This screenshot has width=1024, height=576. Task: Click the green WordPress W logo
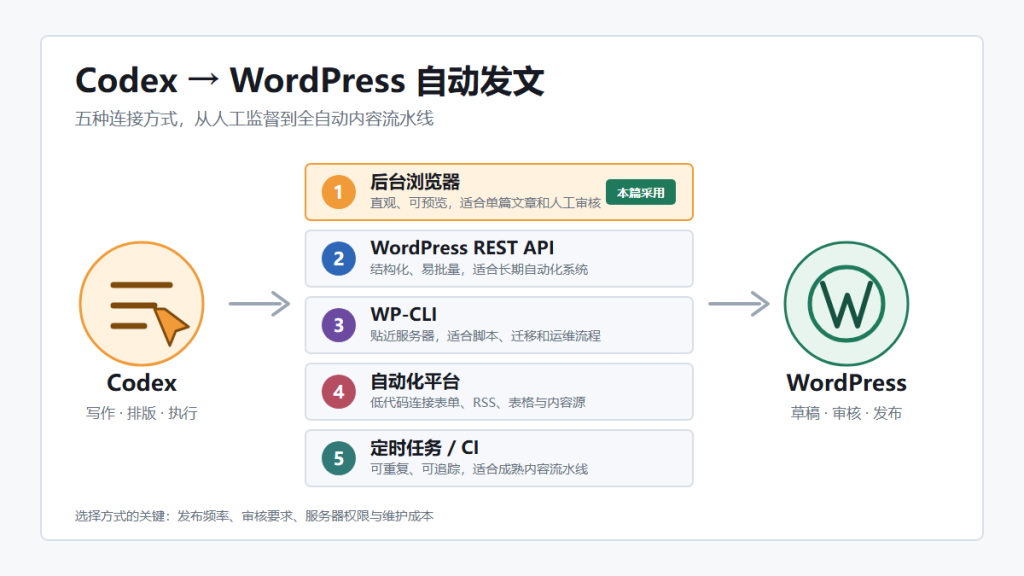(x=846, y=304)
